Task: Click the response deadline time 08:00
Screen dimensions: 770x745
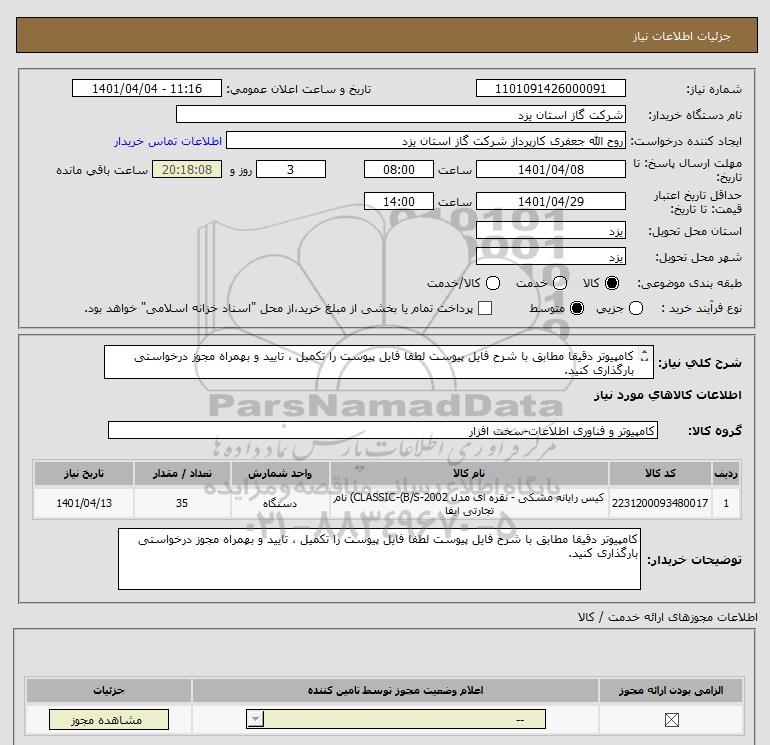Action: point(399,169)
